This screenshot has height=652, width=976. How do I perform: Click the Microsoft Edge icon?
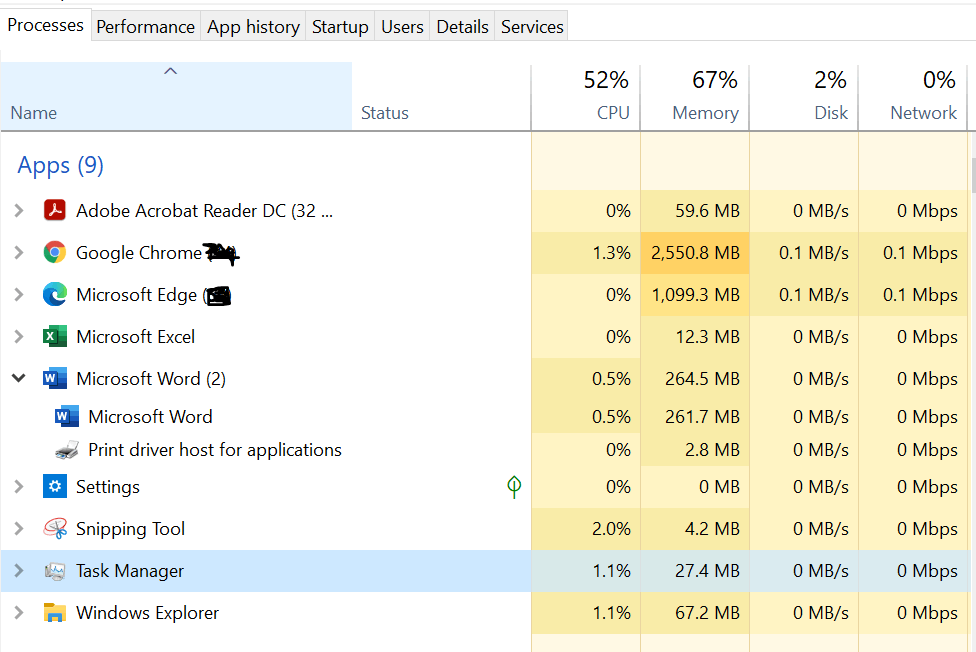[x=55, y=294]
